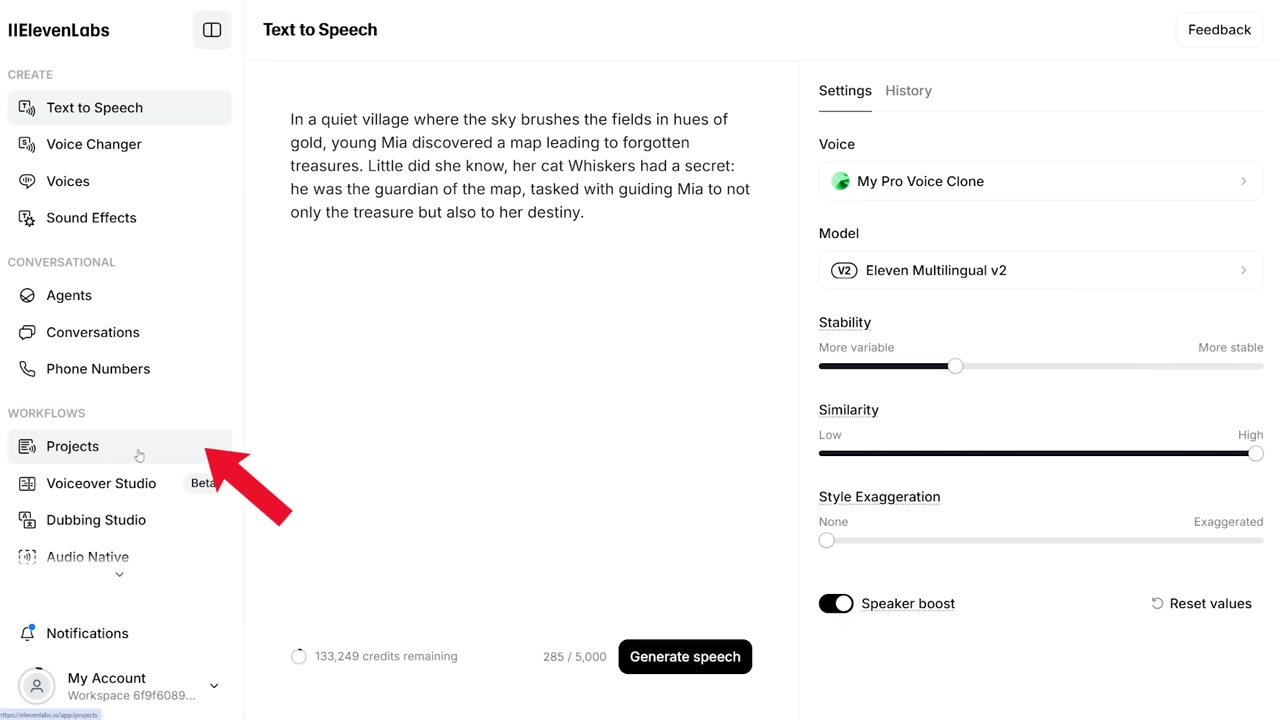
Task: Collapse the sidebar with the panel icon
Action: (x=212, y=30)
